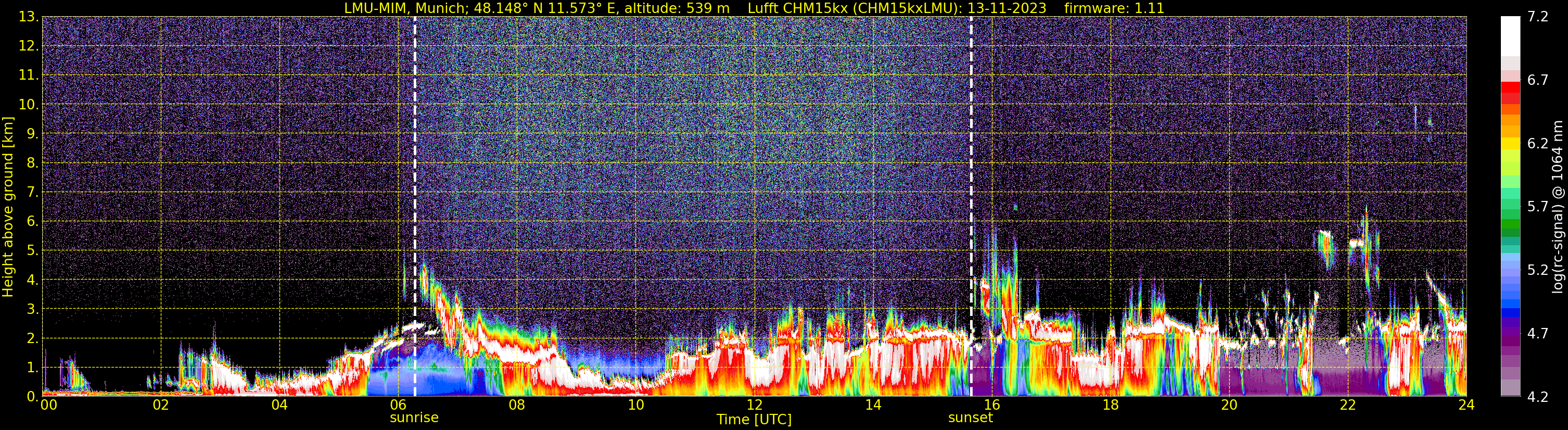Image resolution: width=1568 pixels, height=430 pixels.
Task: Click the time axis tick '08'
Action: [517, 404]
